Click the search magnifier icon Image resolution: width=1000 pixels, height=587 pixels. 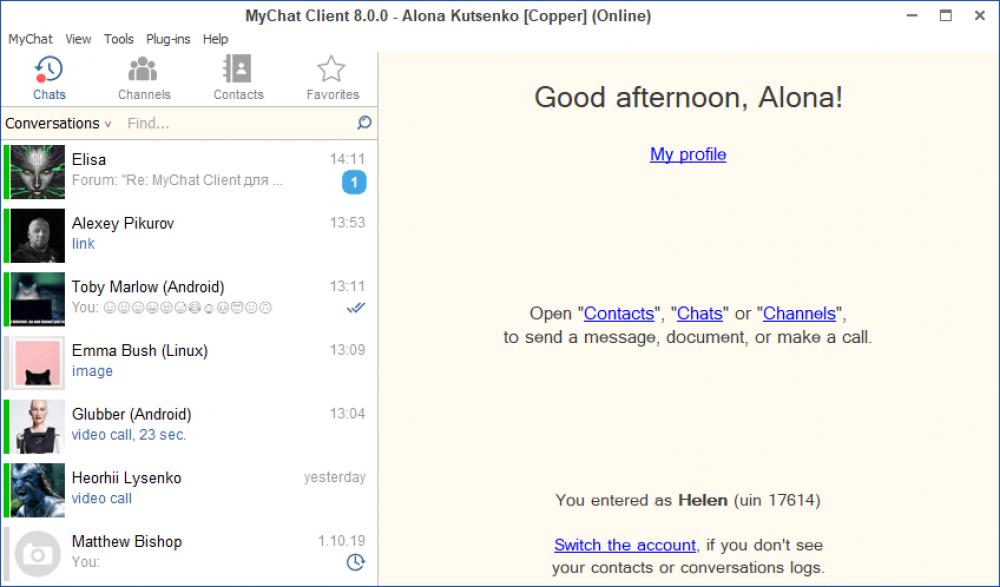(x=364, y=123)
